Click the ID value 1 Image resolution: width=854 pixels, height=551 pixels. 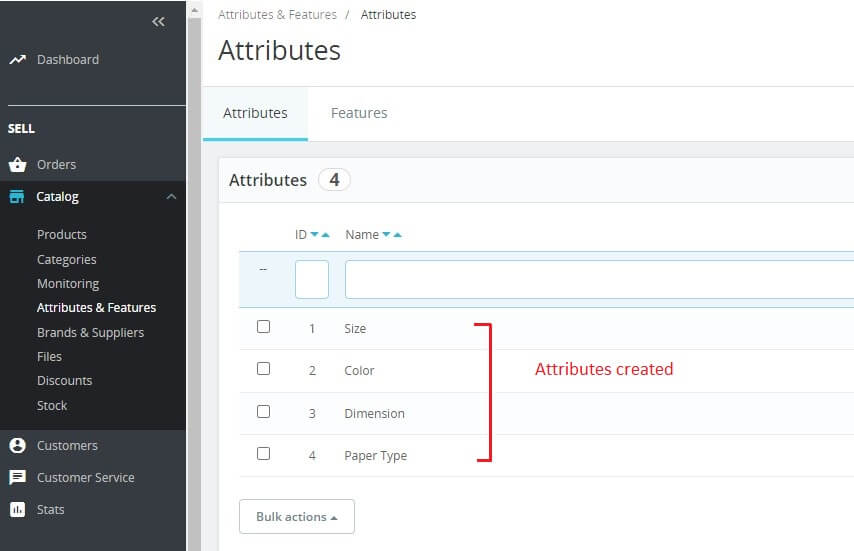click(x=312, y=328)
